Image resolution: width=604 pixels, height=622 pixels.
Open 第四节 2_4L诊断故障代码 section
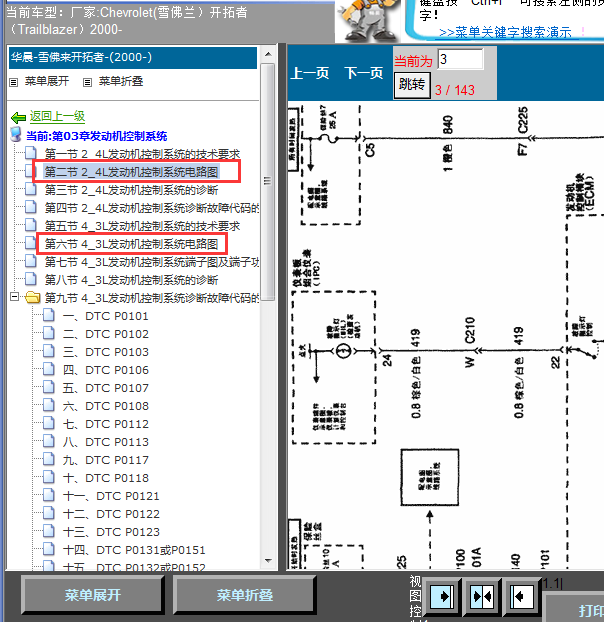[x=151, y=207]
